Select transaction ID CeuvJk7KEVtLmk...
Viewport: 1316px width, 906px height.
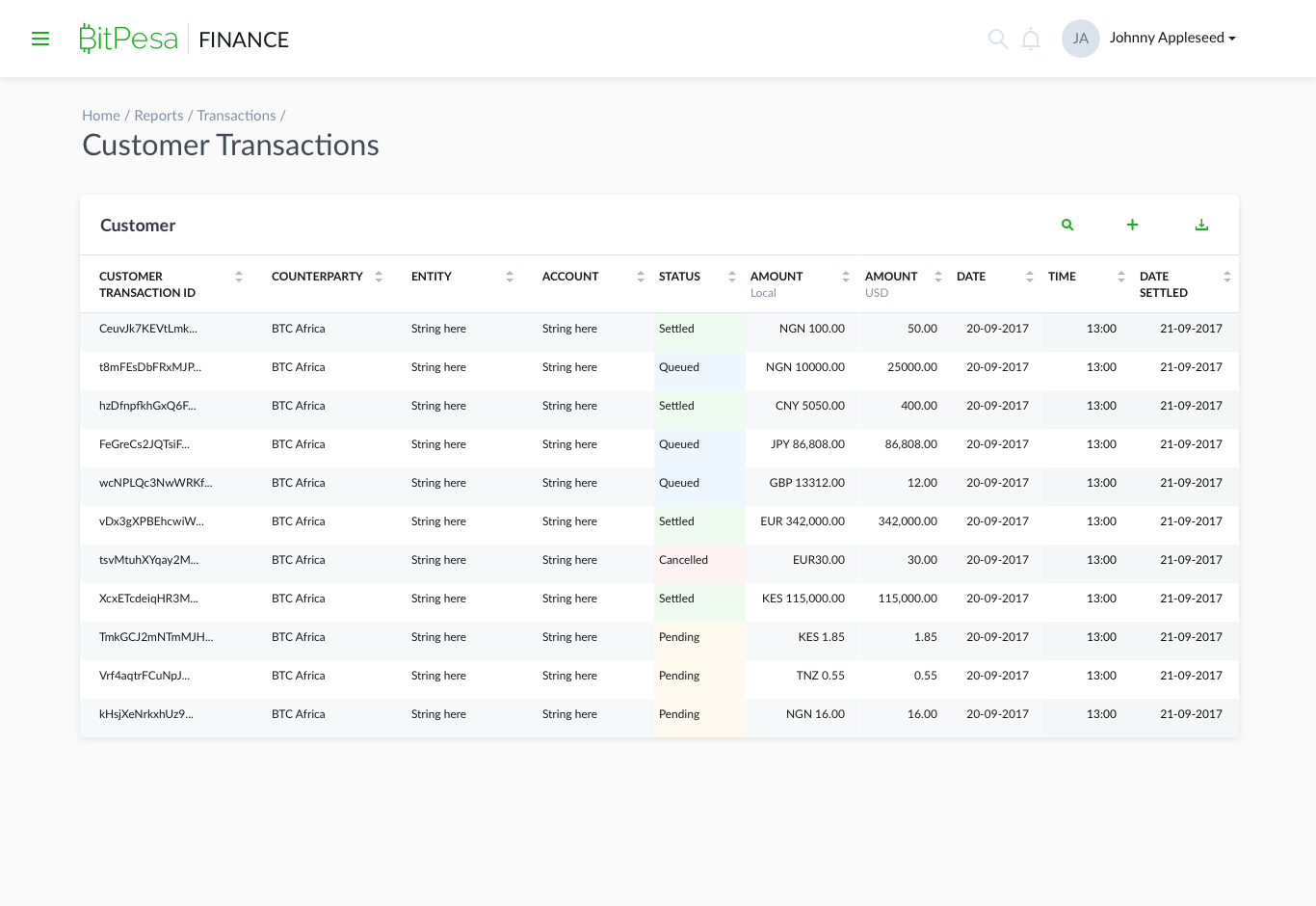coord(148,329)
